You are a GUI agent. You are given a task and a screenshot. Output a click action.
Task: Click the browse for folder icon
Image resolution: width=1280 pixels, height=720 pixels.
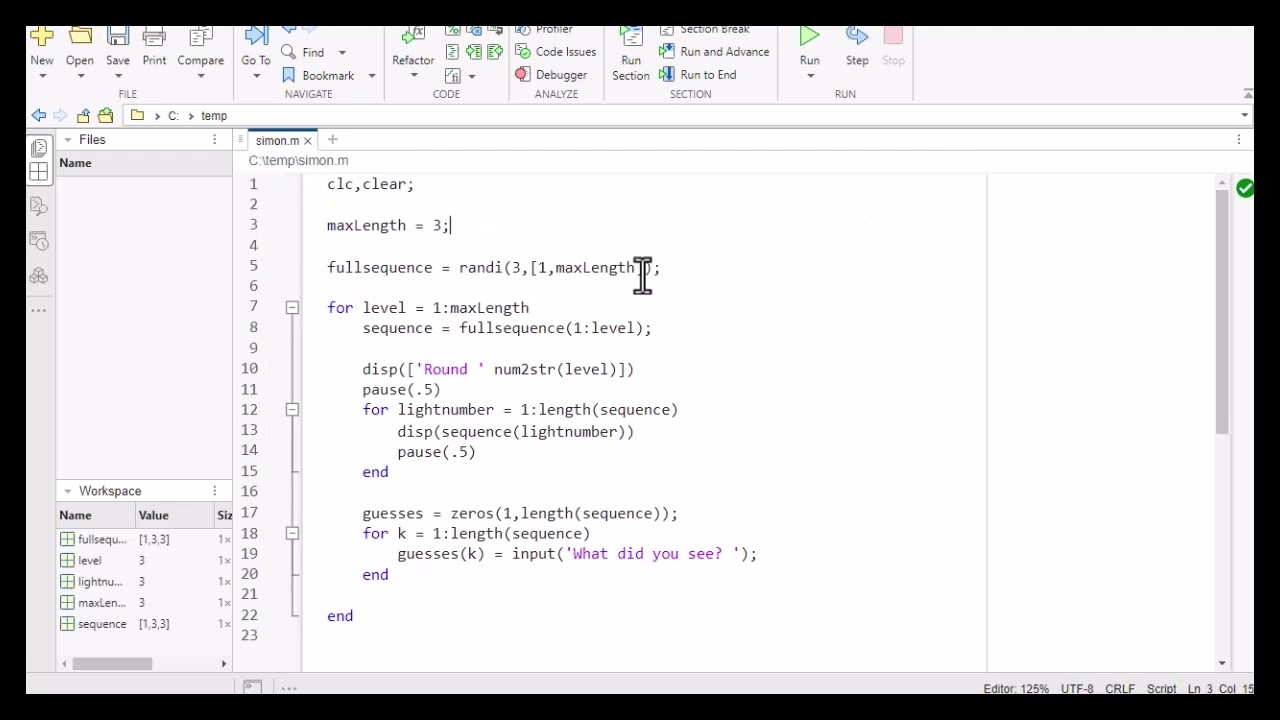click(105, 116)
